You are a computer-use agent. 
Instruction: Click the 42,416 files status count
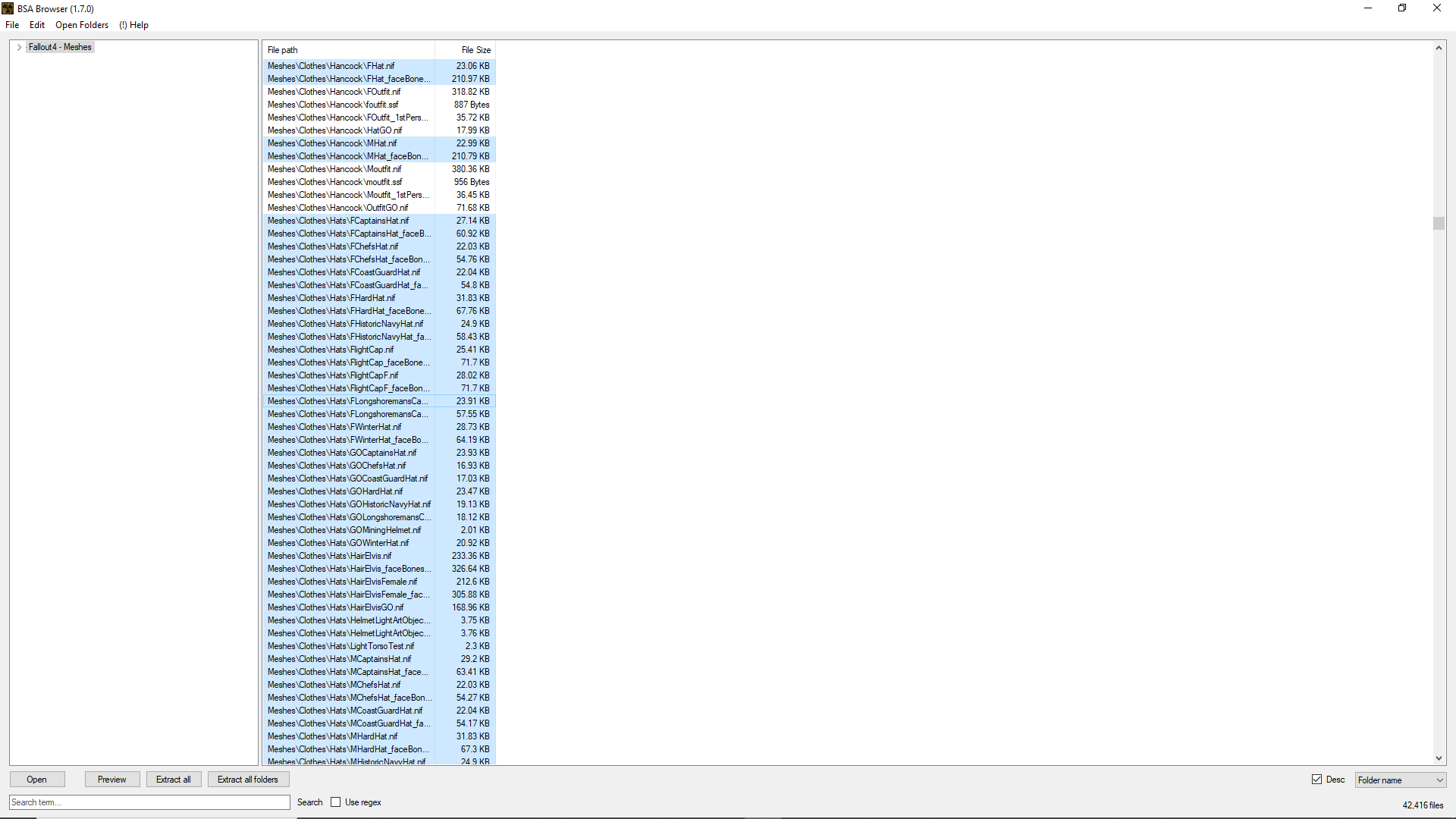point(1423,805)
